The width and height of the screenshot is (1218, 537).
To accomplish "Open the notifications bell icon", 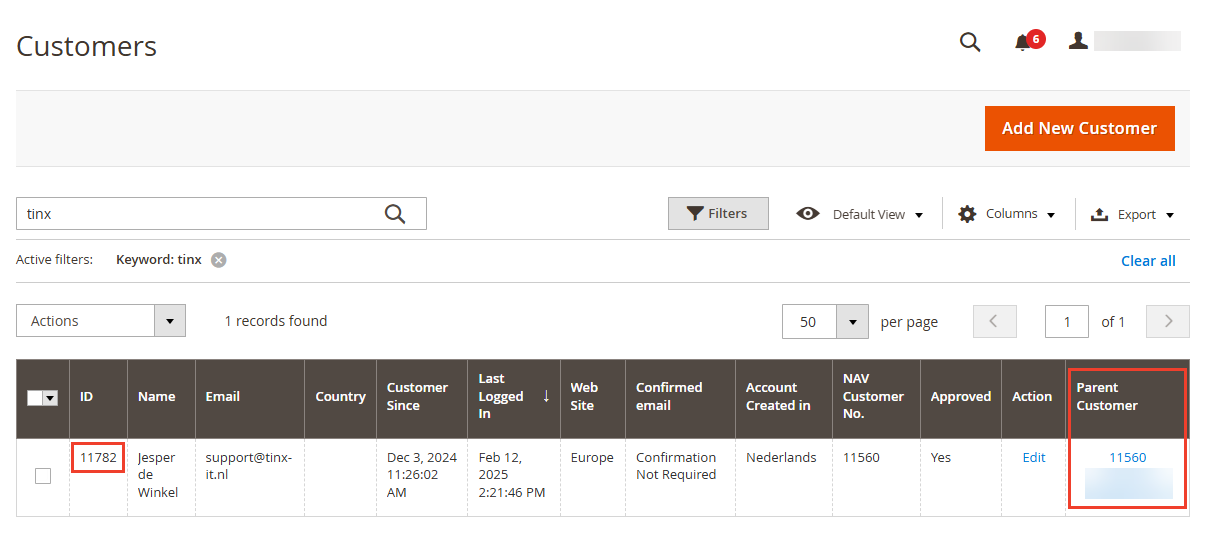I will pyautogui.click(x=1022, y=42).
